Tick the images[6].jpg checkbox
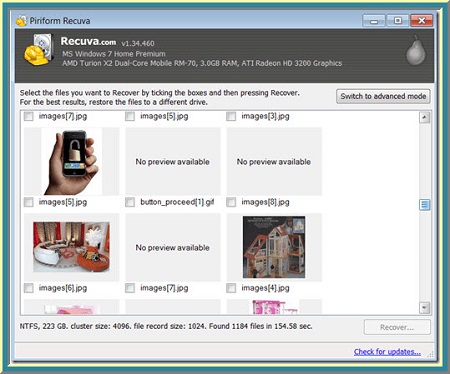The width and height of the screenshot is (450, 374). (29, 288)
